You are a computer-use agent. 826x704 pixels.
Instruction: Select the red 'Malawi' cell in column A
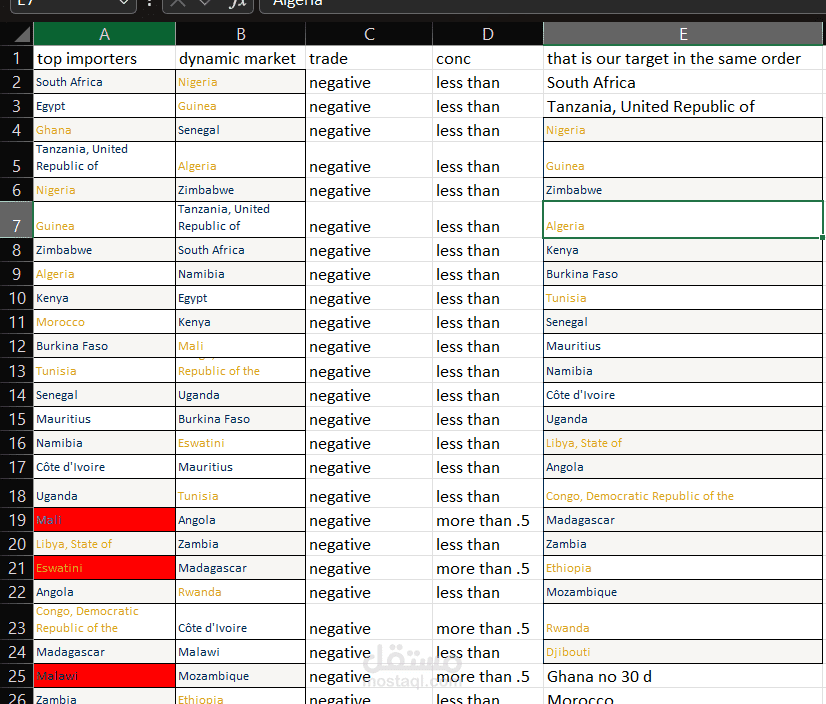click(104, 676)
